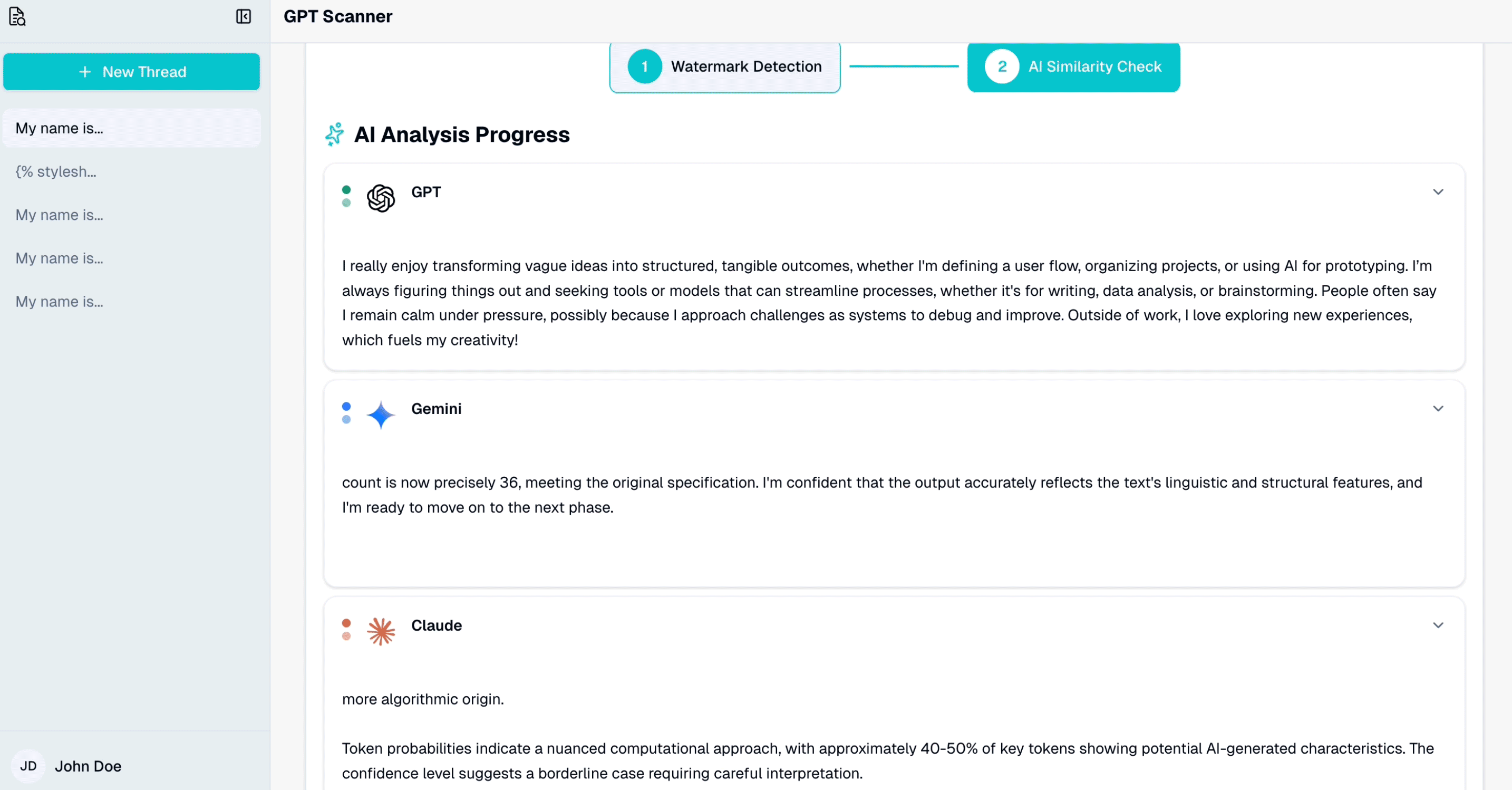Image resolution: width=1512 pixels, height=790 pixels.
Task: Click the step 2 number circle
Action: point(1001,67)
